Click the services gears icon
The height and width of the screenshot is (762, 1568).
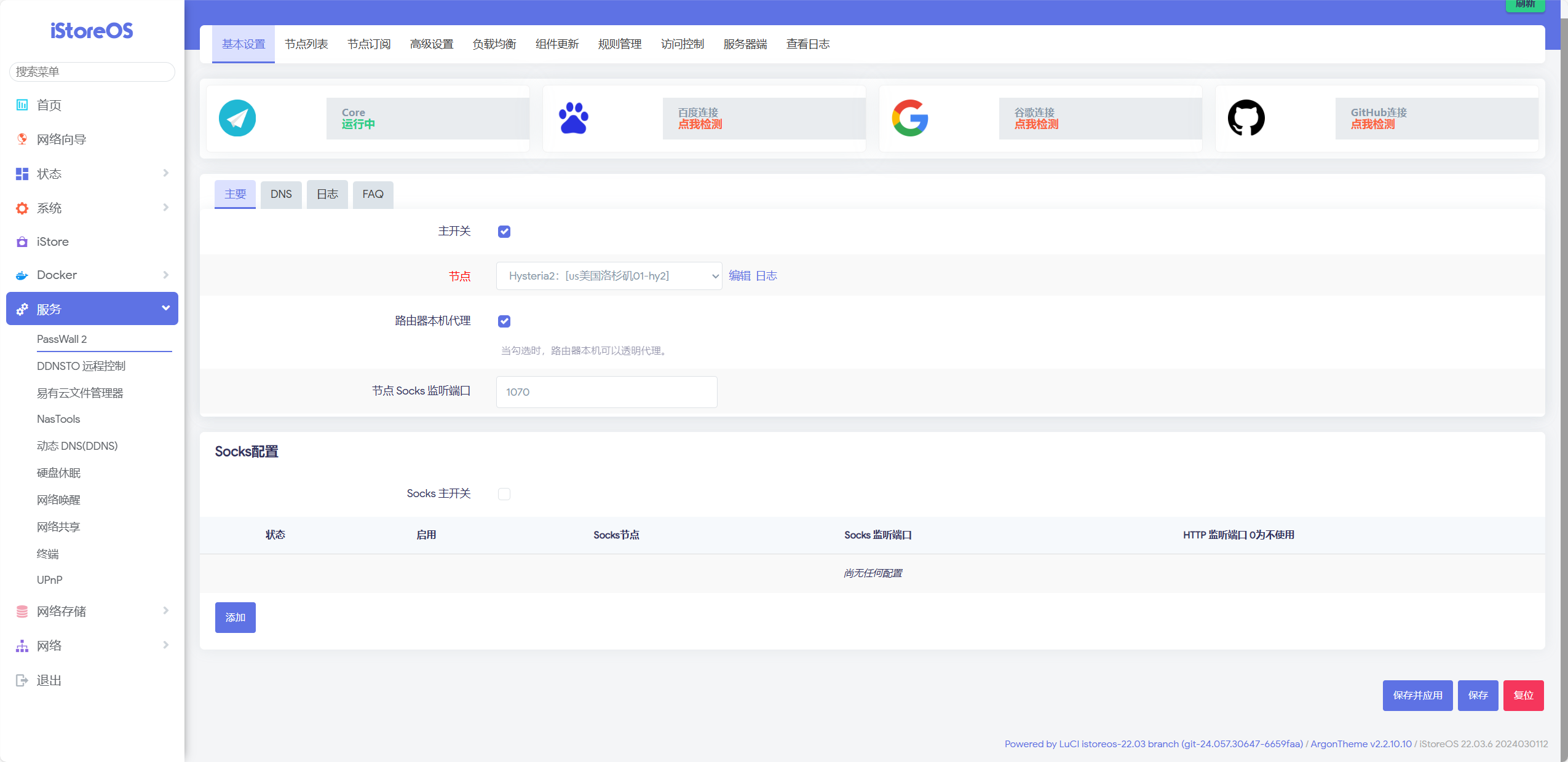click(x=22, y=309)
